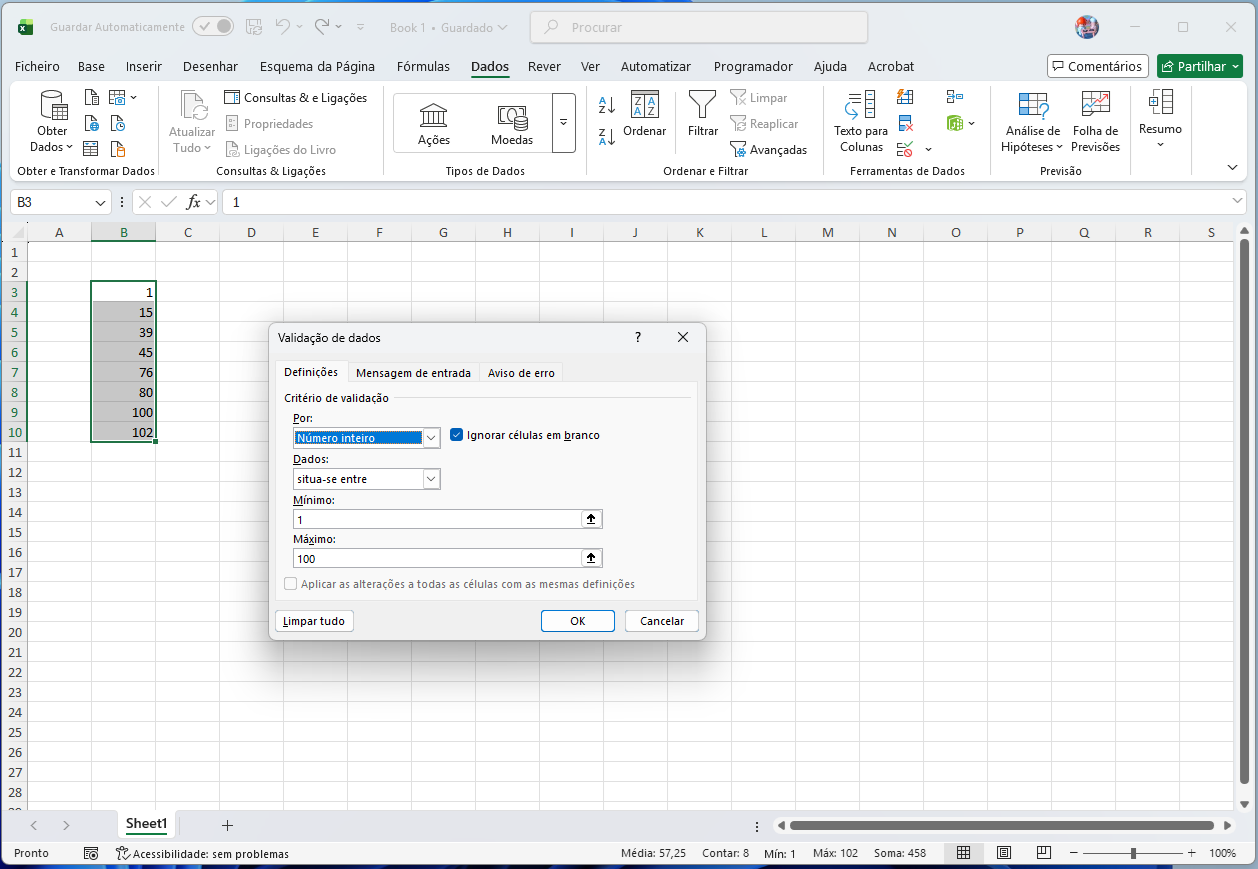1258x869 pixels.
Task: Open the Obter Dados menu
Action: click(52, 122)
